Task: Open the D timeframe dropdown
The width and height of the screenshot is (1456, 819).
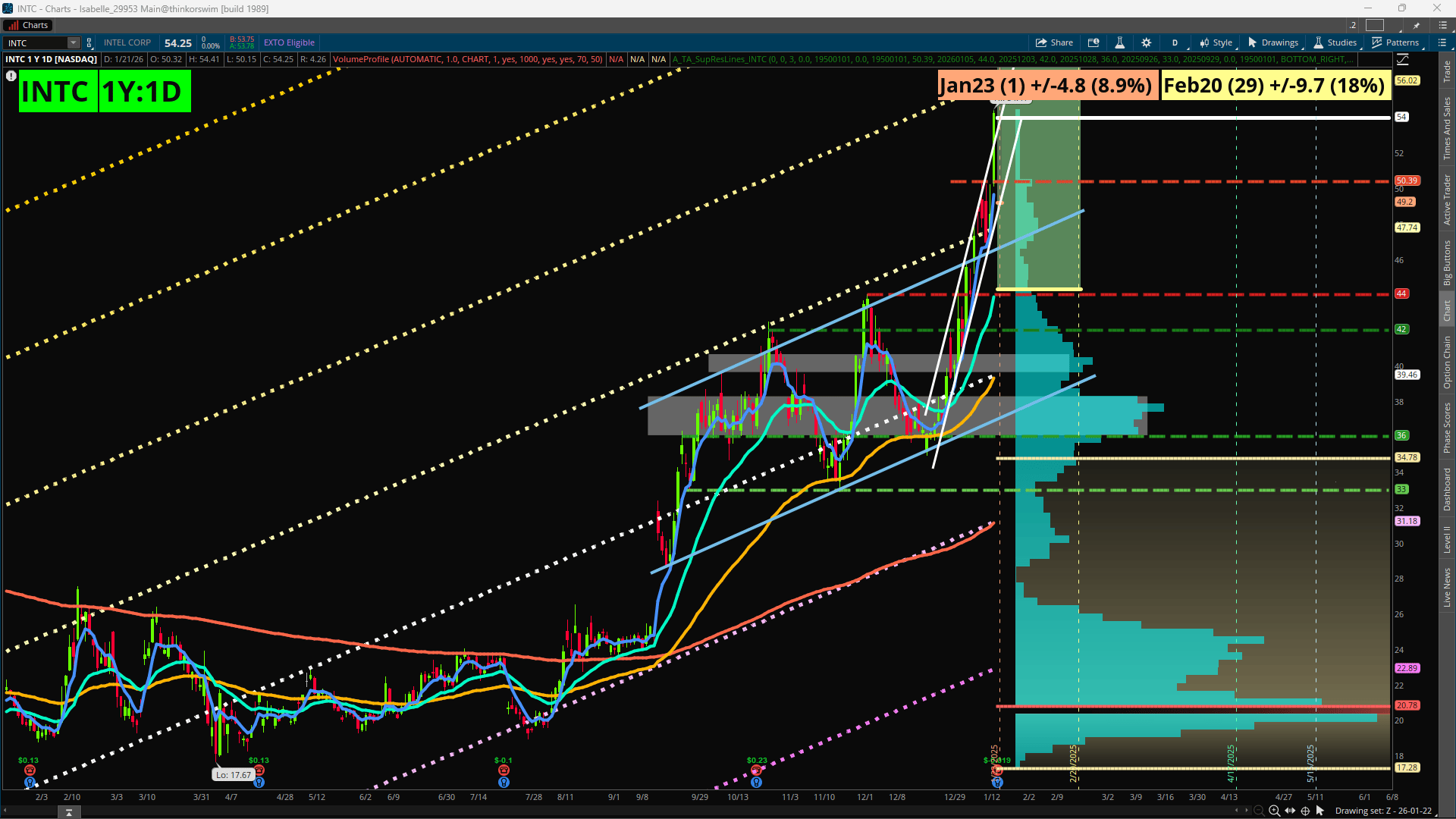Action: 1175,42
